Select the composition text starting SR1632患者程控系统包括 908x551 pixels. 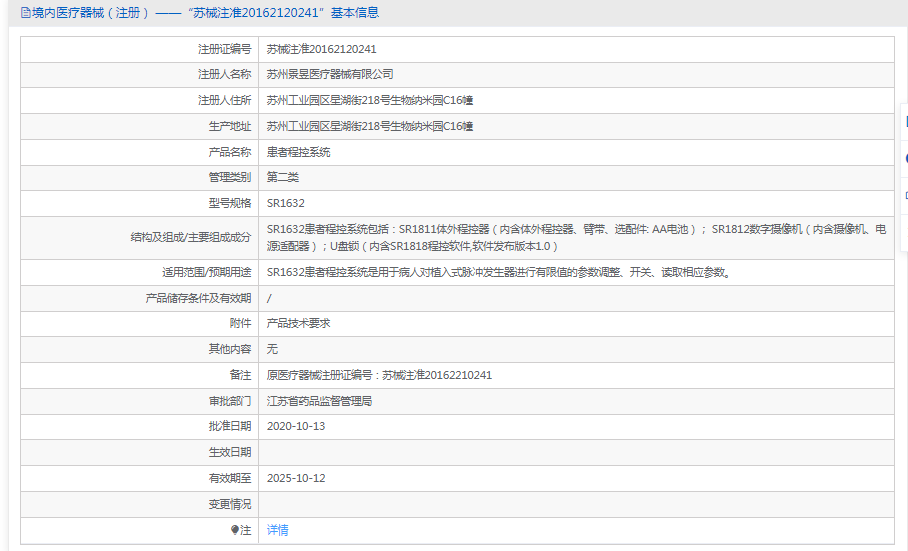[x=576, y=237]
